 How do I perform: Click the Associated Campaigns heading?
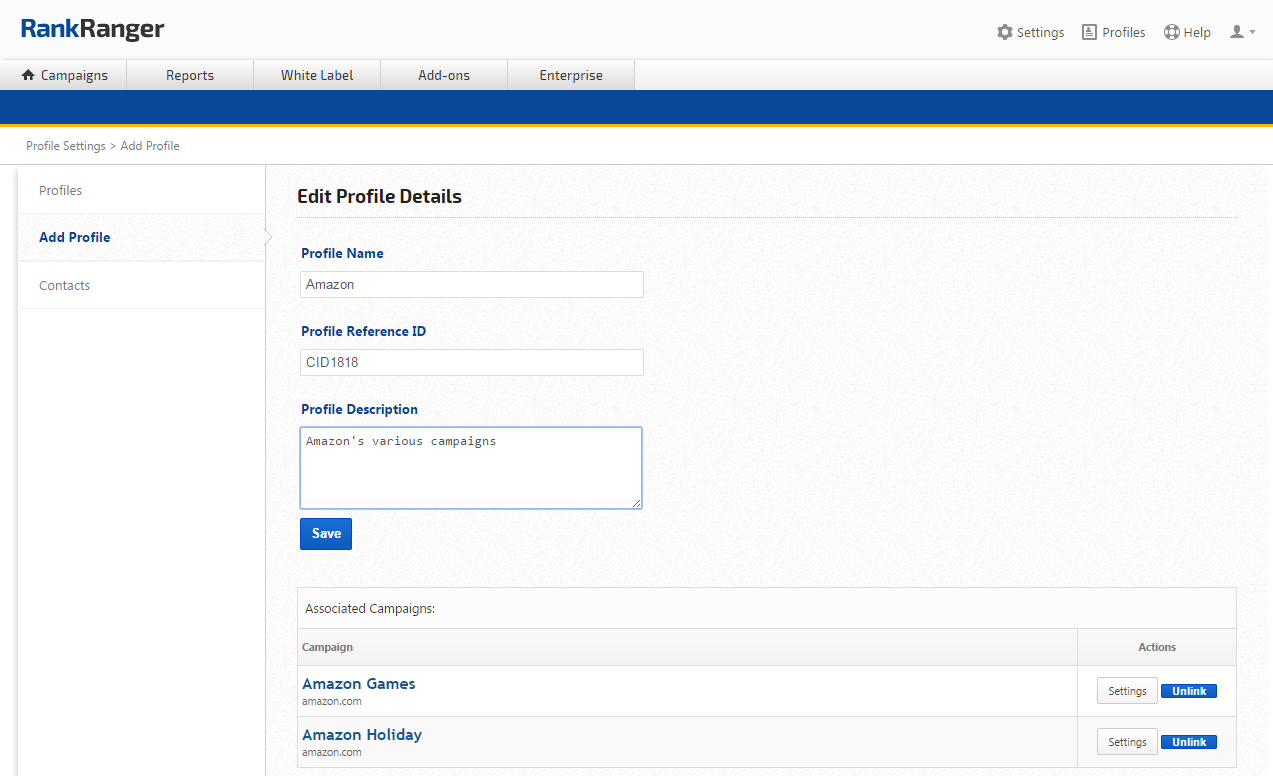(x=370, y=608)
